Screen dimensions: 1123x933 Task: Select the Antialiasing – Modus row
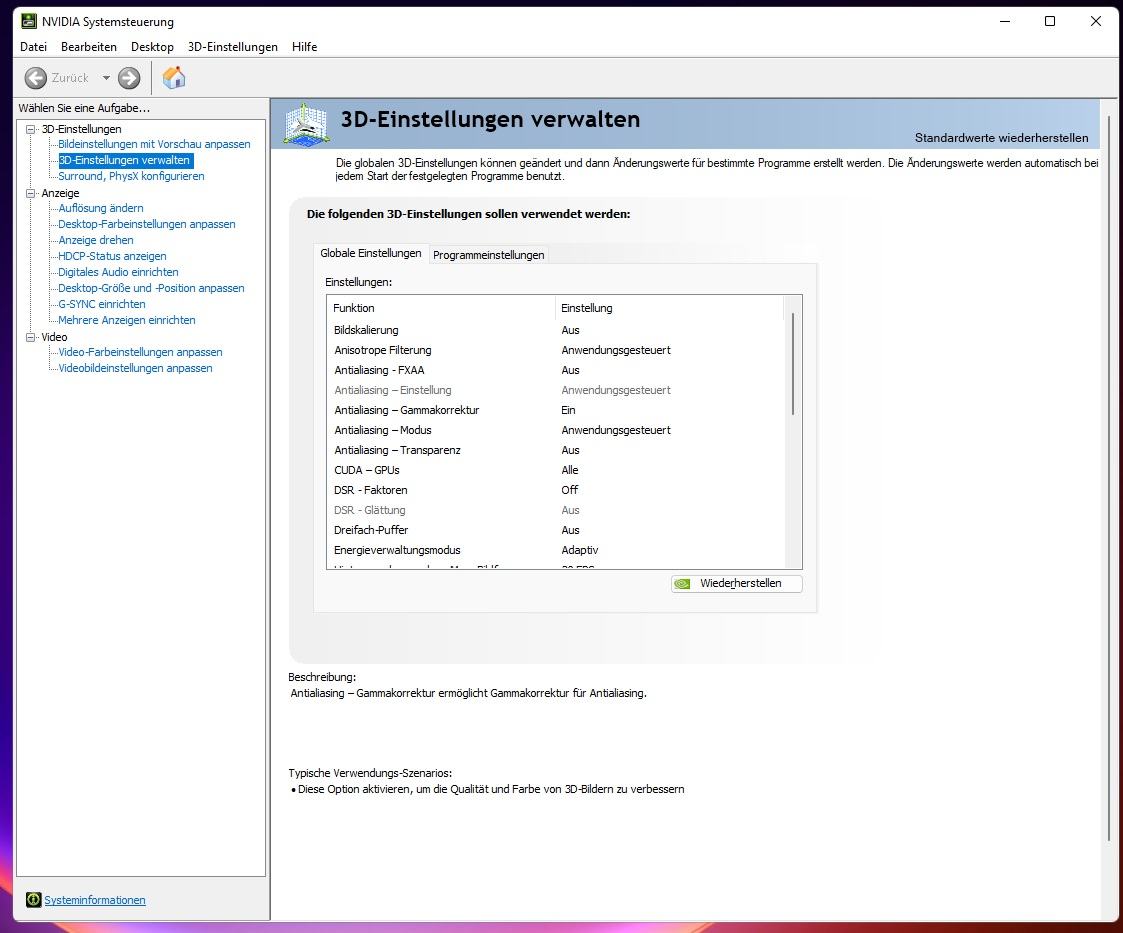click(x=556, y=430)
